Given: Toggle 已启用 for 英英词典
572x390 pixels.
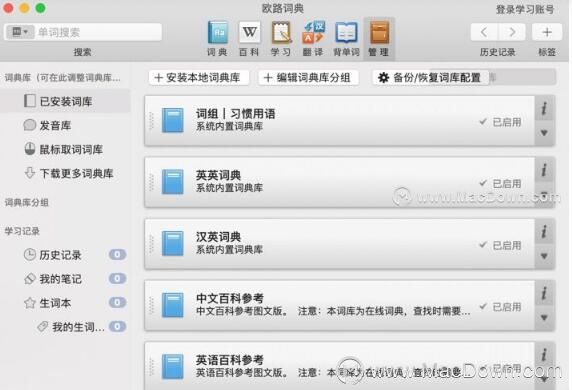Looking at the screenshot, I should pos(500,183).
